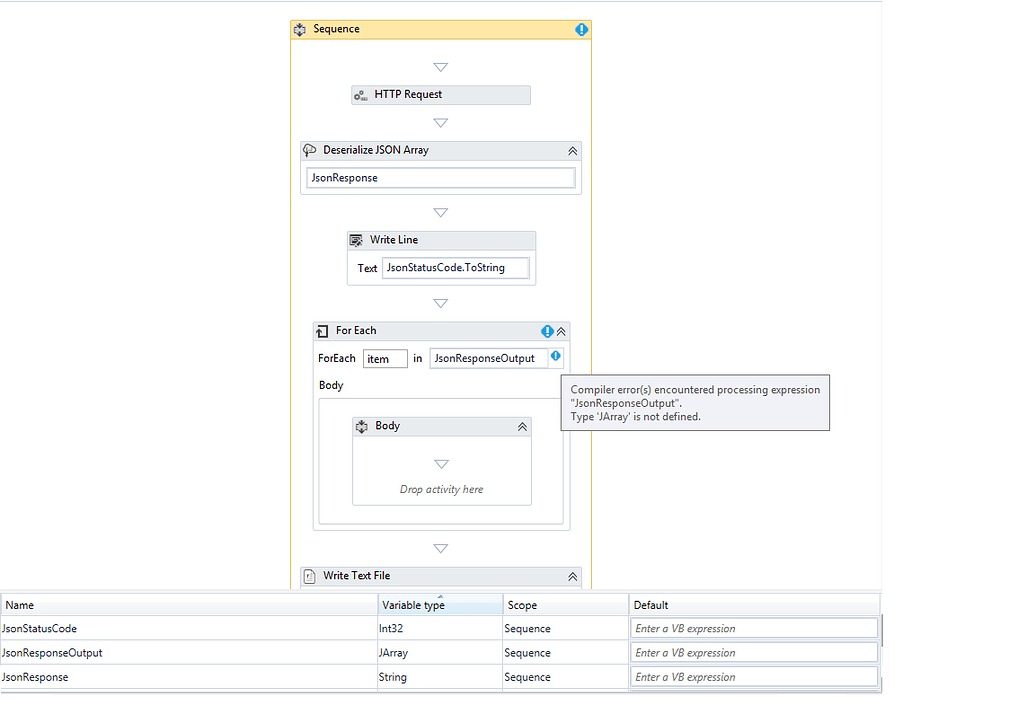Collapse the Deserialize JSON Array activity

572,150
